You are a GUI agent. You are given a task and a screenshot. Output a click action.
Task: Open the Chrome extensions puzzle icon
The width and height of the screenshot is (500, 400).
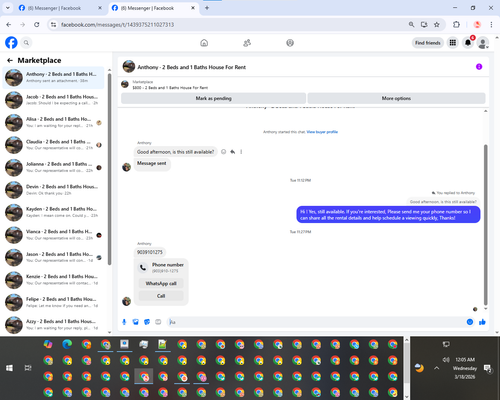[x=456, y=24]
